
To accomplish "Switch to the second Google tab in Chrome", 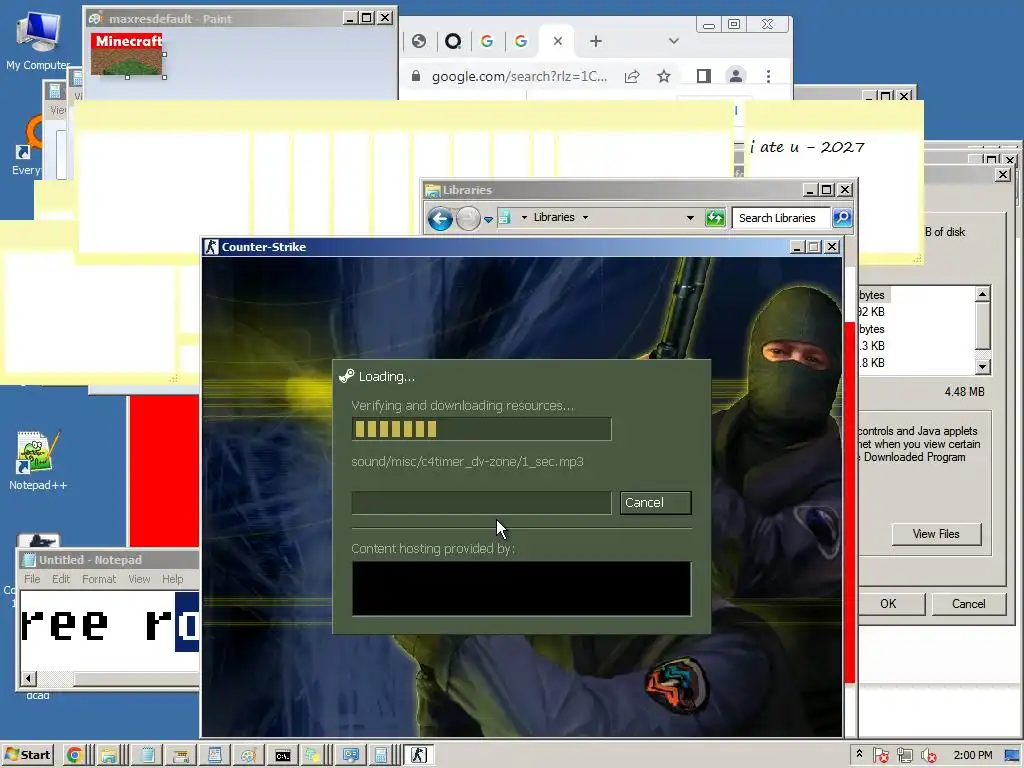I will pos(520,42).
